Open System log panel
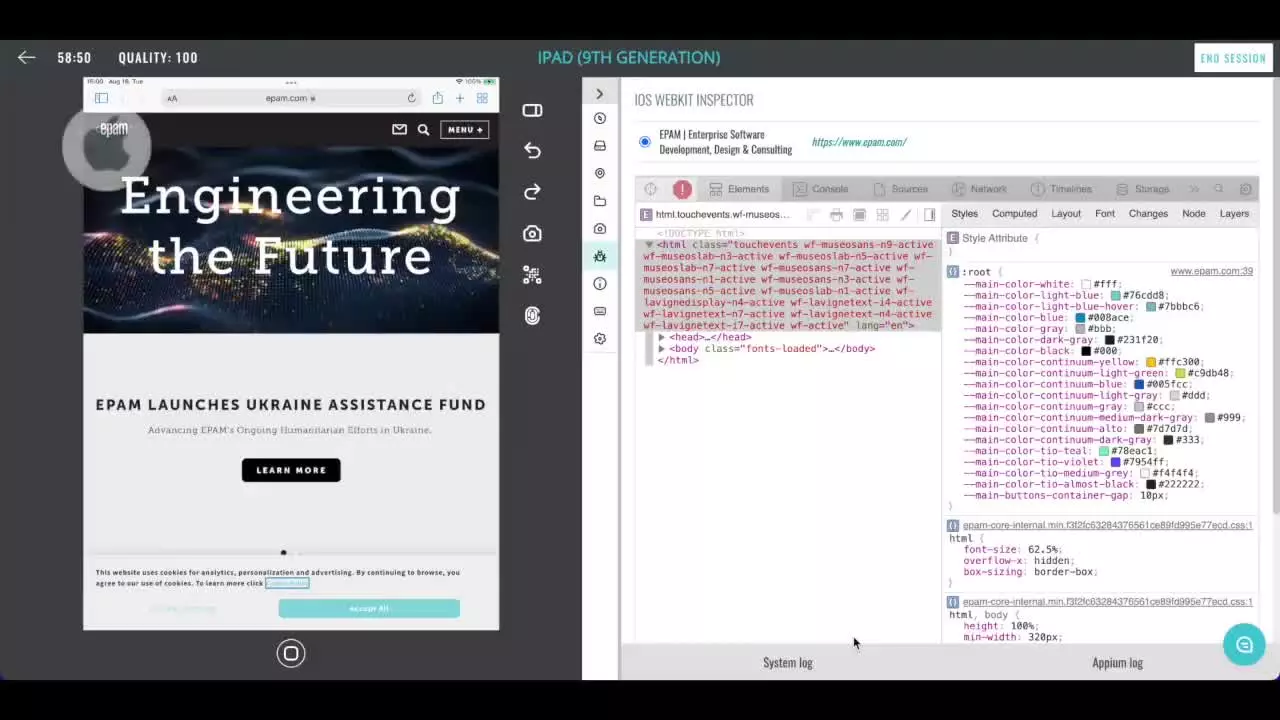This screenshot has height=720, width=1280. [x=788, y=663]
